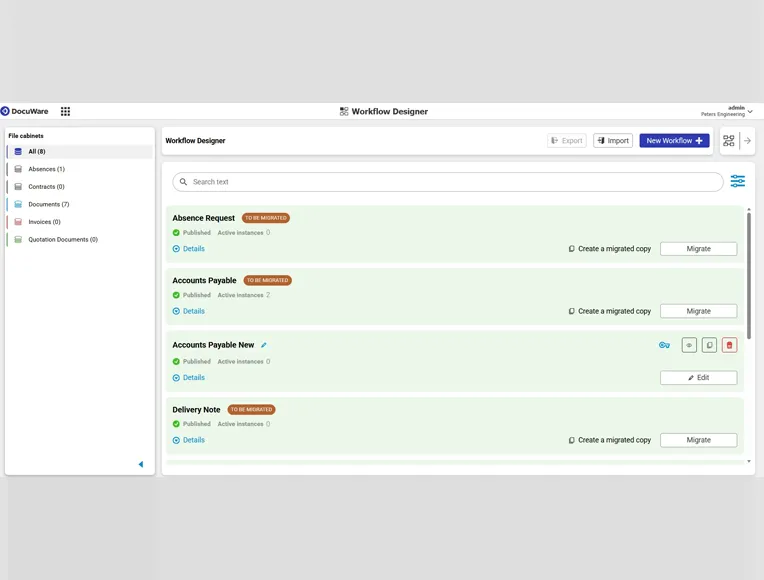Click the Search text field

447,182
